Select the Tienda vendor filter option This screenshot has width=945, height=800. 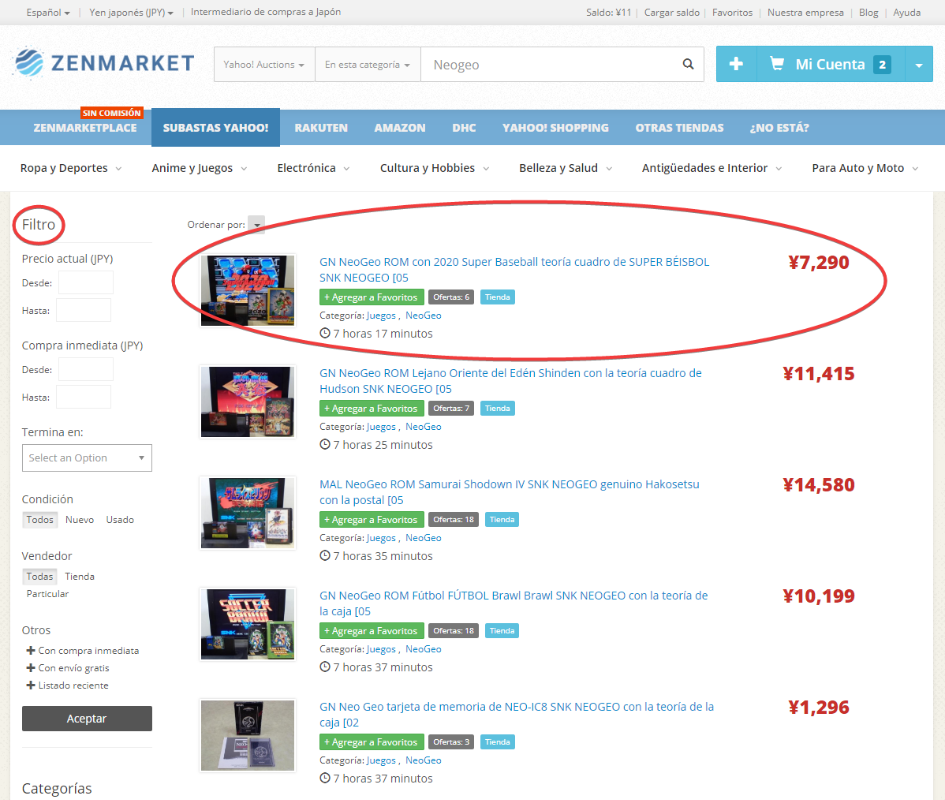pyautogui.click(x=80, y=576)
